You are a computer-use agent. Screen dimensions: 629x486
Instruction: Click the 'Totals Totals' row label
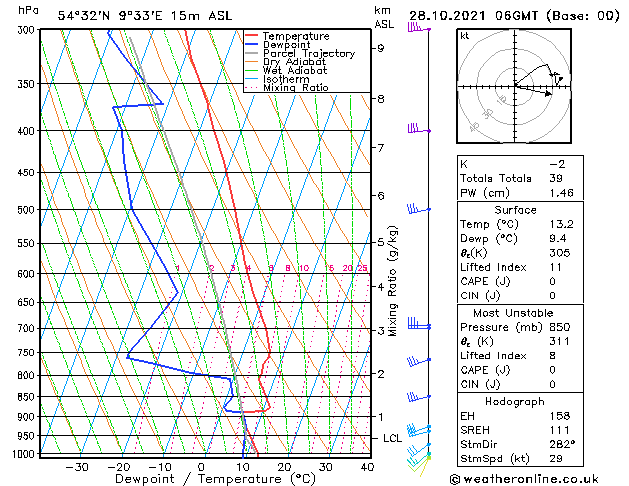click(x=496, y=178)
